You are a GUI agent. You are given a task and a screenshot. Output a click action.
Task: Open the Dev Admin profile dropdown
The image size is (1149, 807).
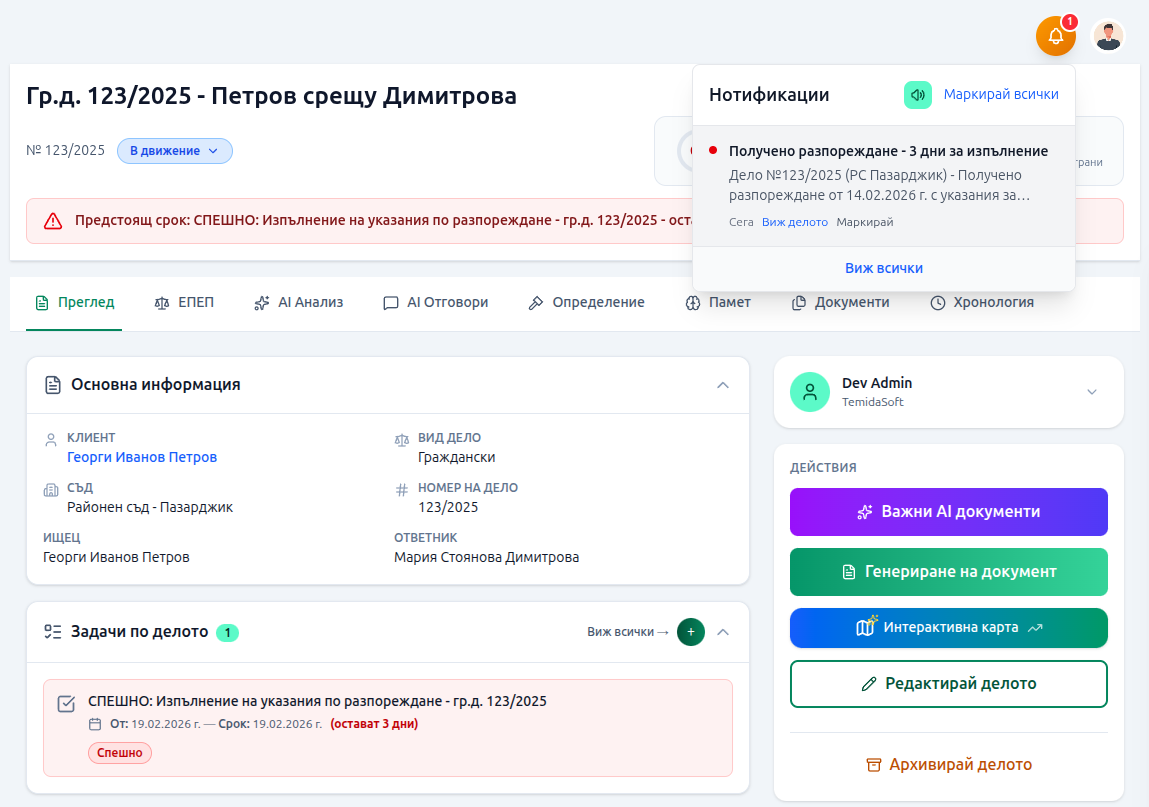[x=1091, y=392]
